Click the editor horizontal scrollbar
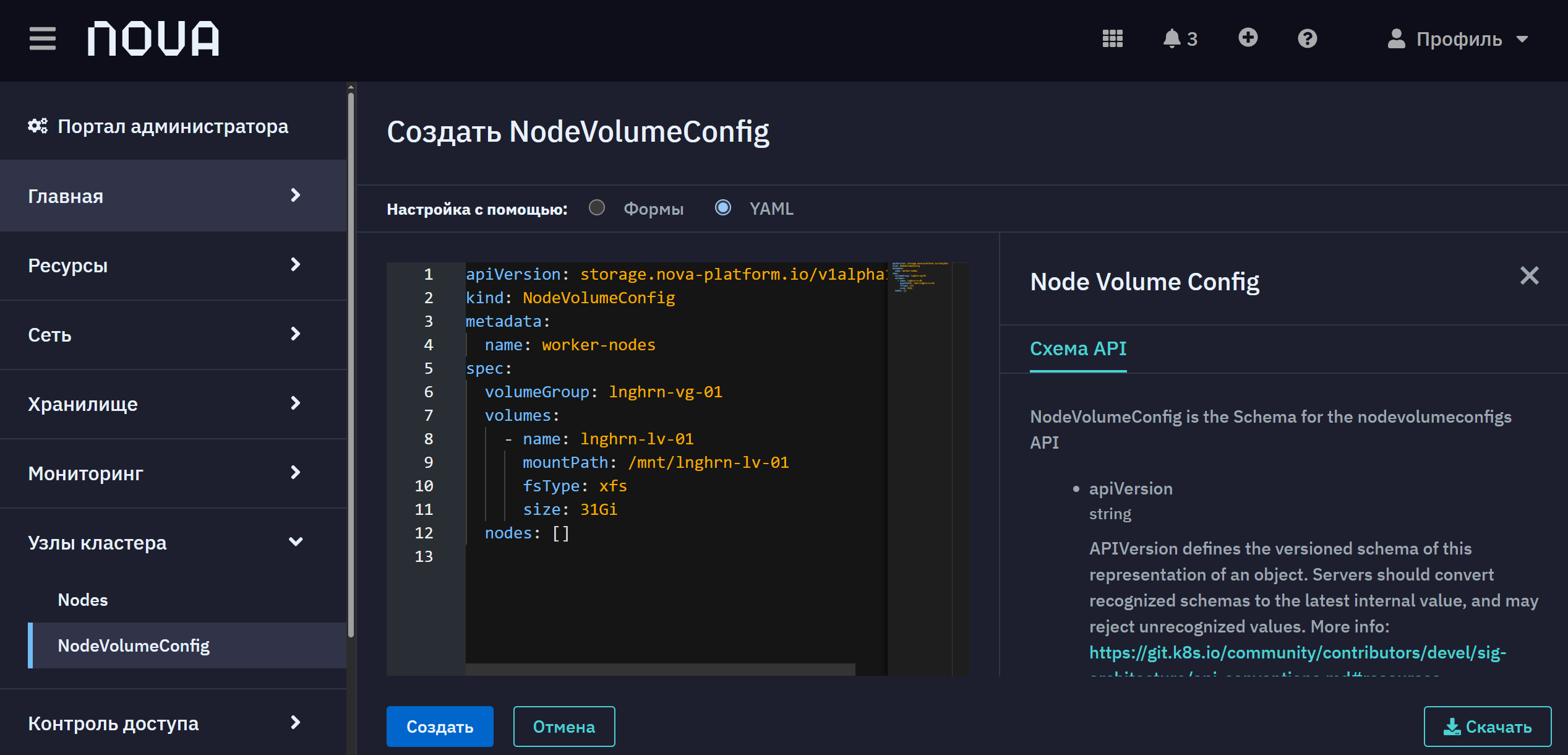The image size is (1568, 755). [x=660, y=670]
